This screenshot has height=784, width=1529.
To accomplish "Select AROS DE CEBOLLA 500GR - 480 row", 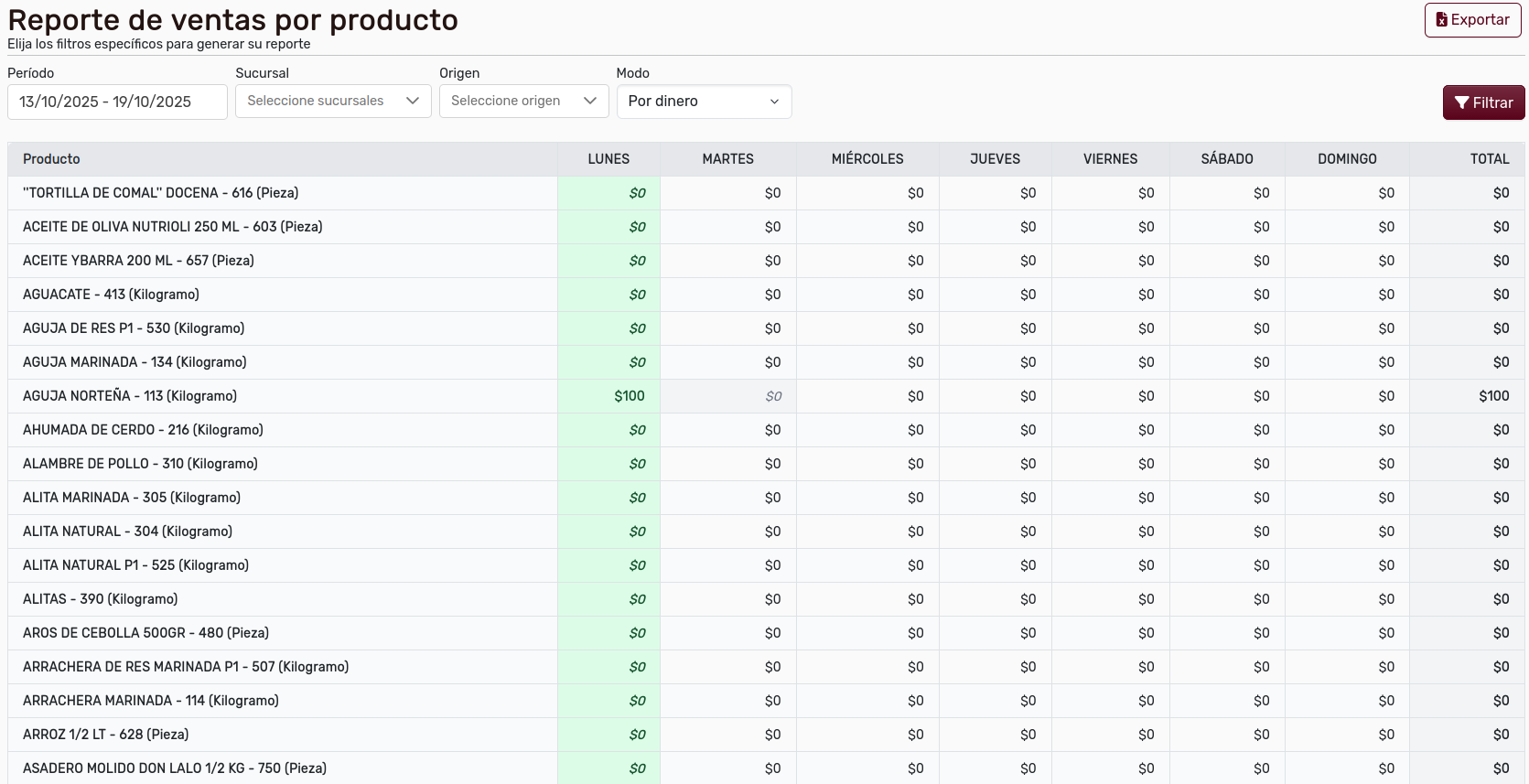I will (x=766, y=633).
